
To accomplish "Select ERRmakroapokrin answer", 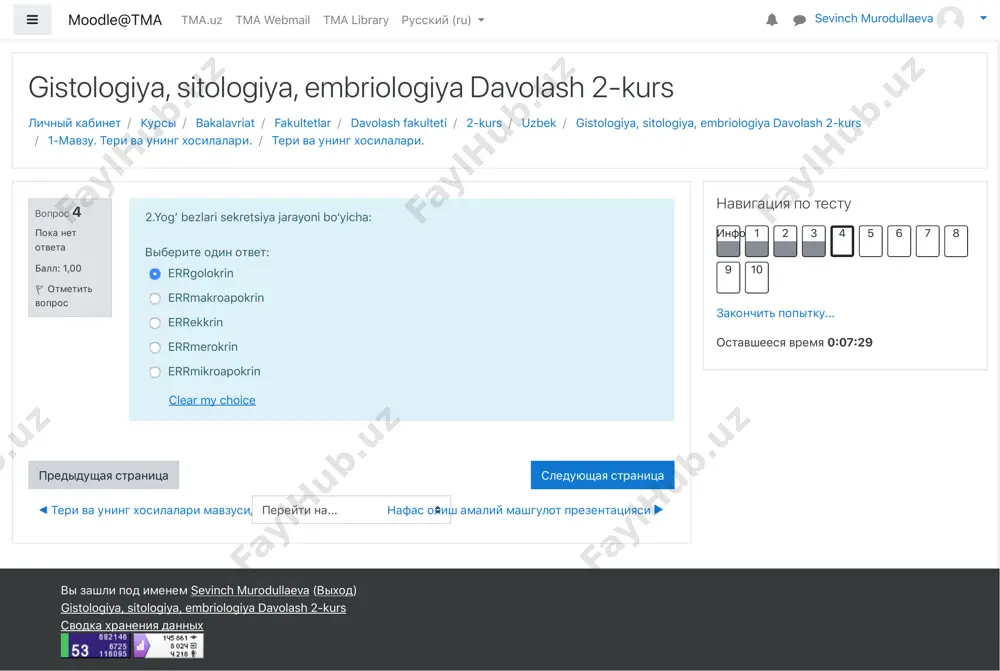I will click(x=155, y=299).
